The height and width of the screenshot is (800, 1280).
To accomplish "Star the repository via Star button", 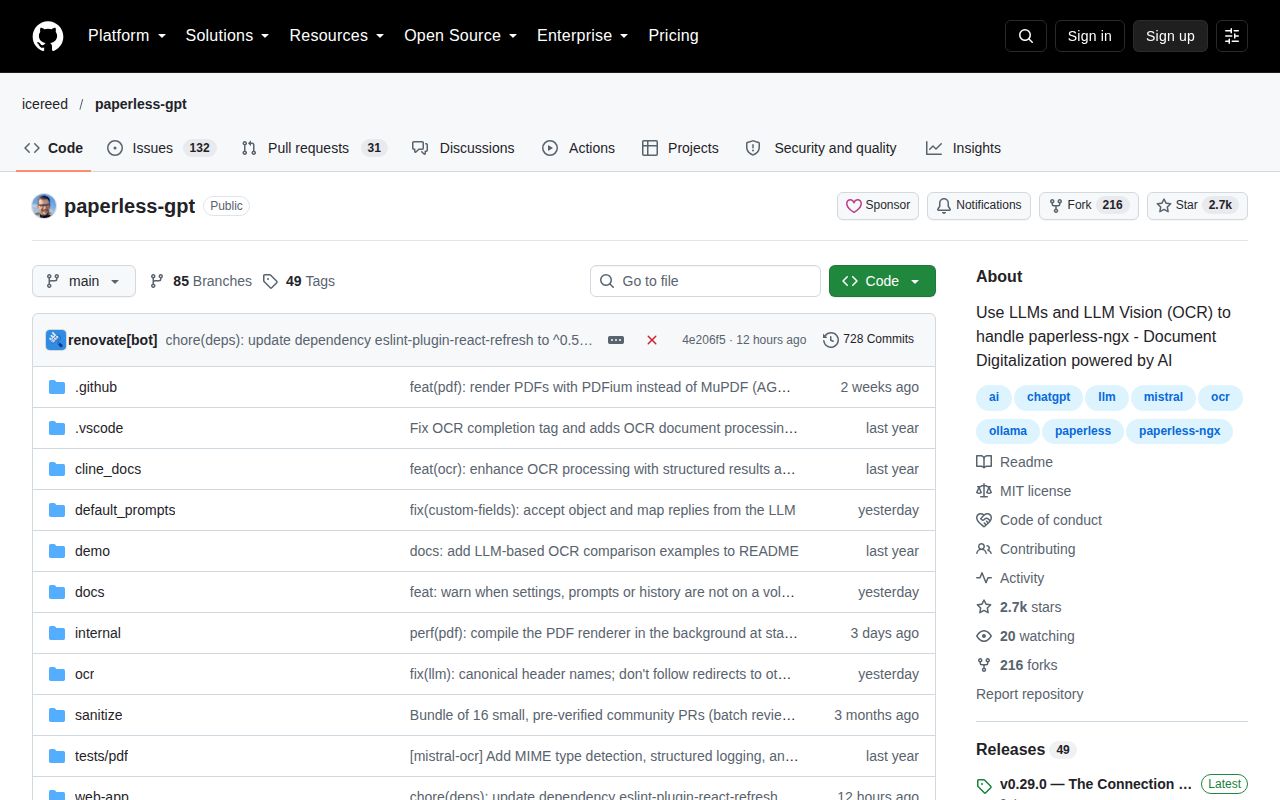I will click(1197, 206).
